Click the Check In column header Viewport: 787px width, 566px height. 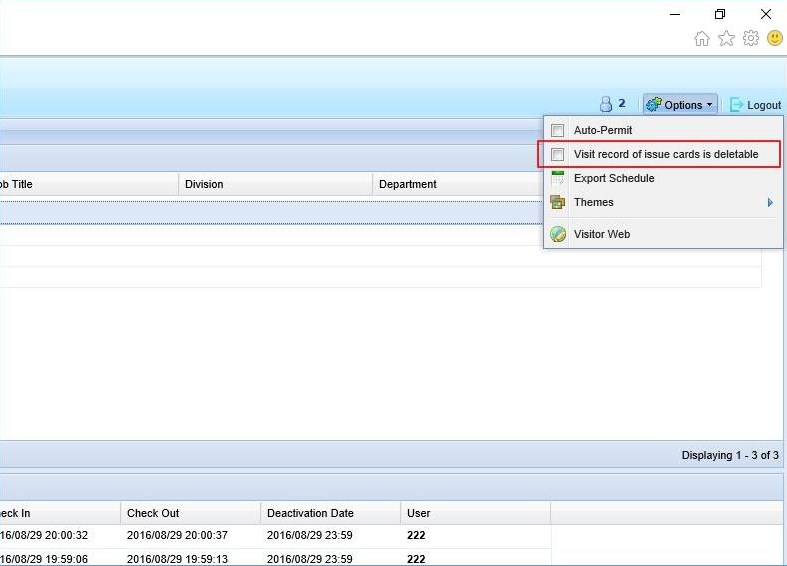(60, 513)
